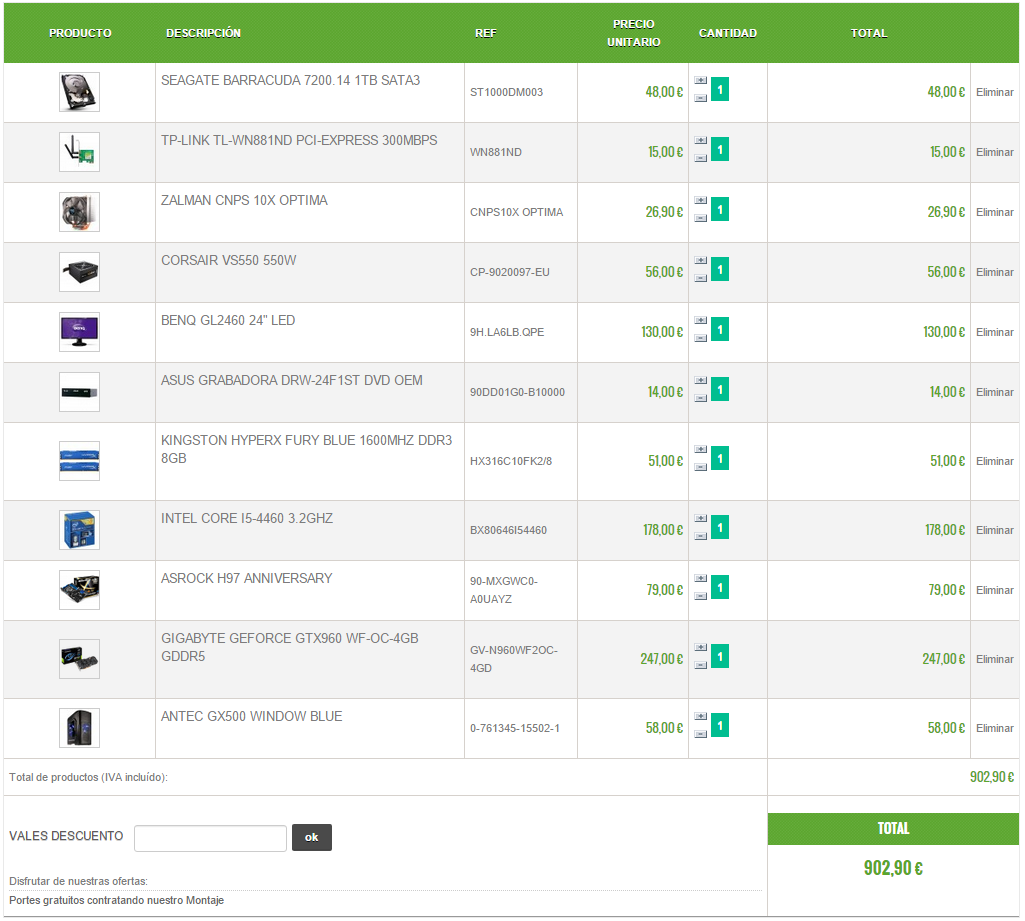Decrease quantity of Gigabyte GTX960 card
Image resolution: width=1025 pixels, height=921 pixels.
pos(700,665)
